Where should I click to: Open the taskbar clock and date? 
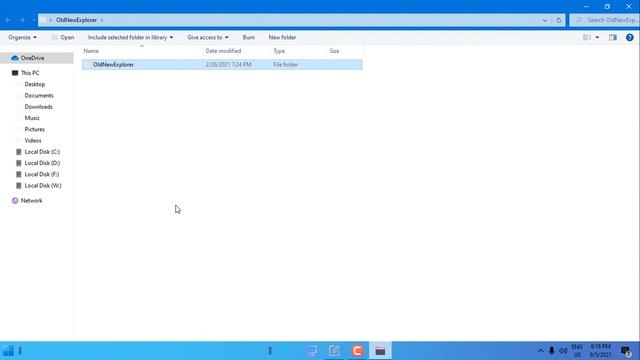600,351
